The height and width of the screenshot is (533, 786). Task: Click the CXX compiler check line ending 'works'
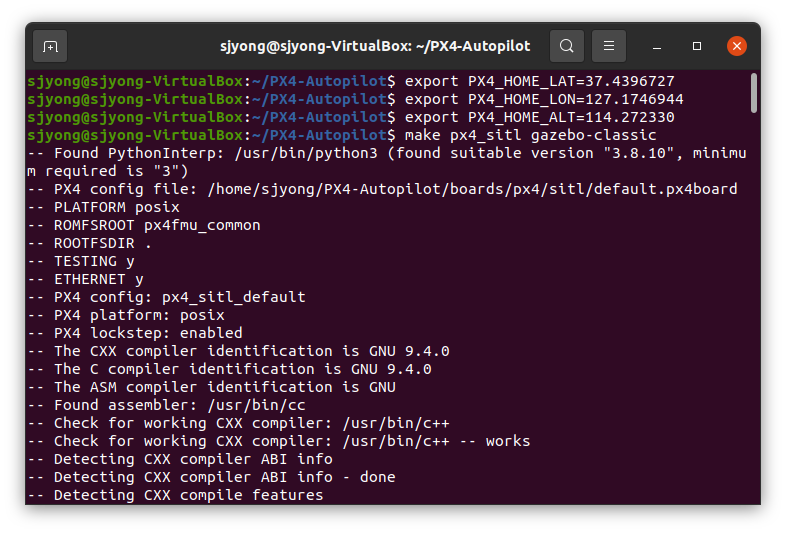click(x=279, y=441)
